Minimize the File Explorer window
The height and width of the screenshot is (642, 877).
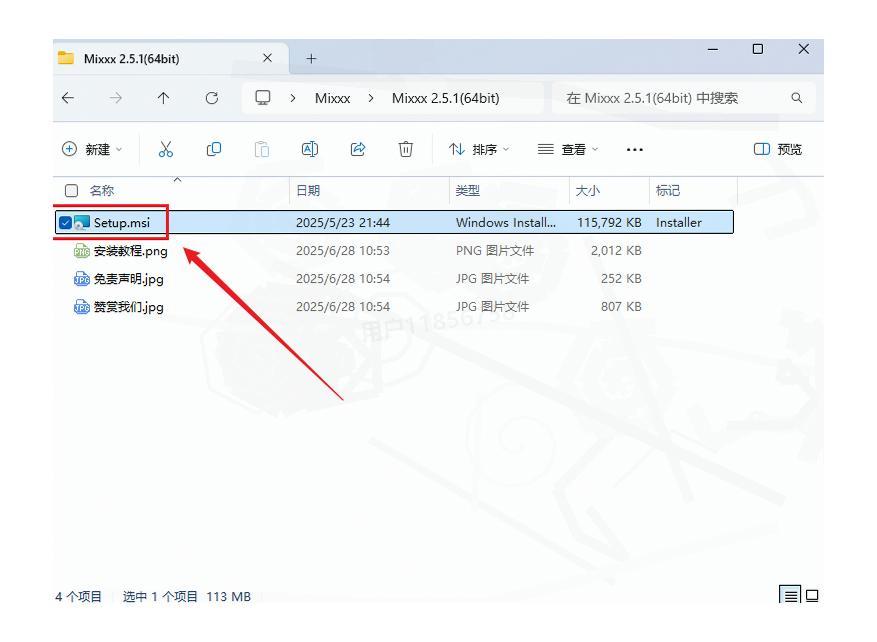tap(713, 49)
